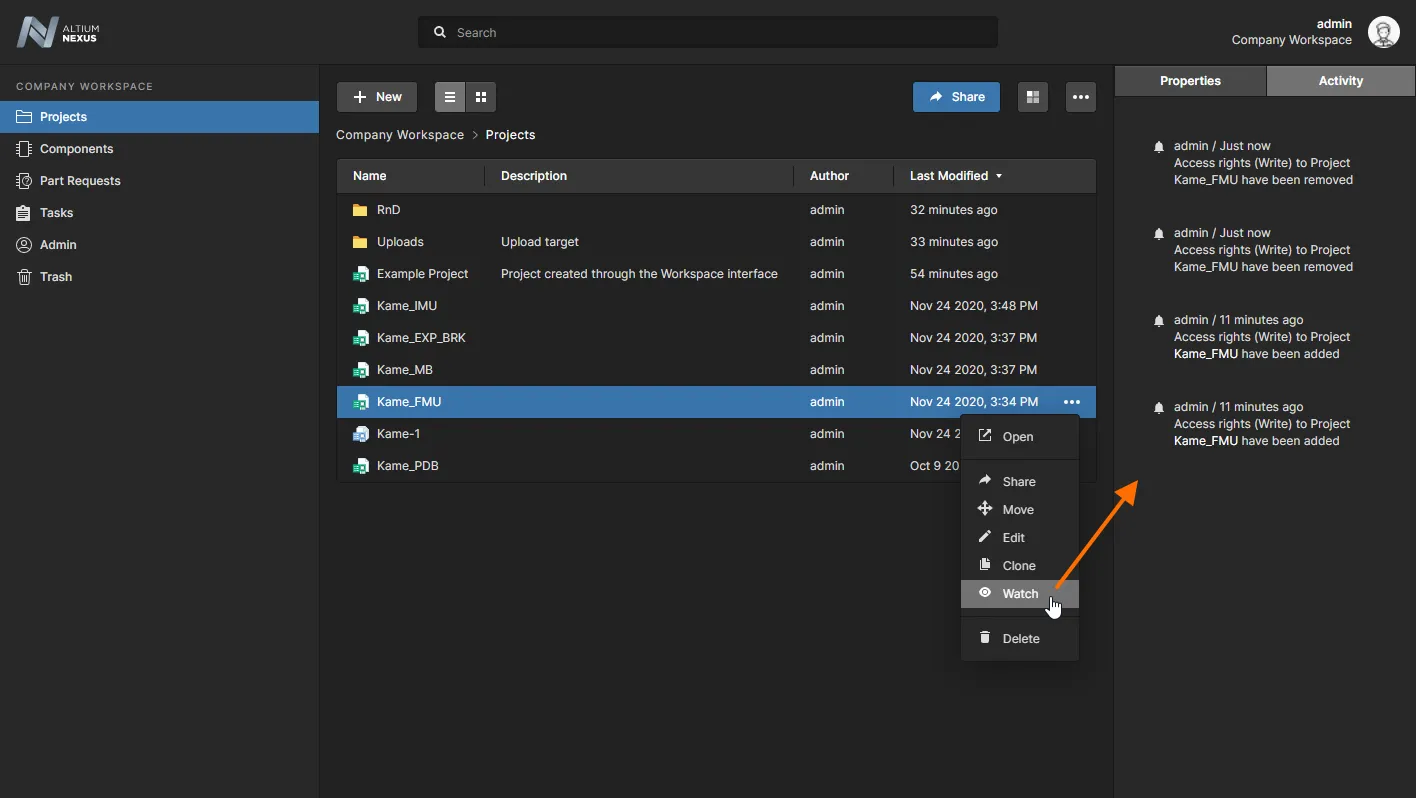1416x798 pixels.
Task: Choose Move from the context menu
Action: (x=1019, y=510)
